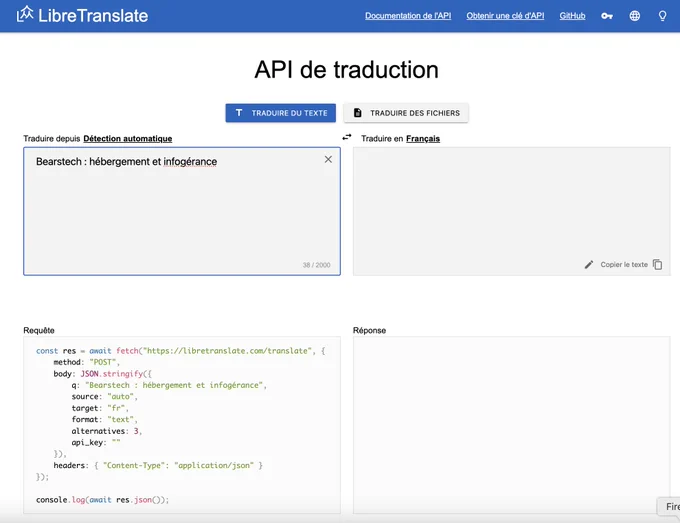Image resolution: width=680 pixels, height=523 pixels.
Task: Click the source: "auto" code line
Action: click(x=105, y=396)
